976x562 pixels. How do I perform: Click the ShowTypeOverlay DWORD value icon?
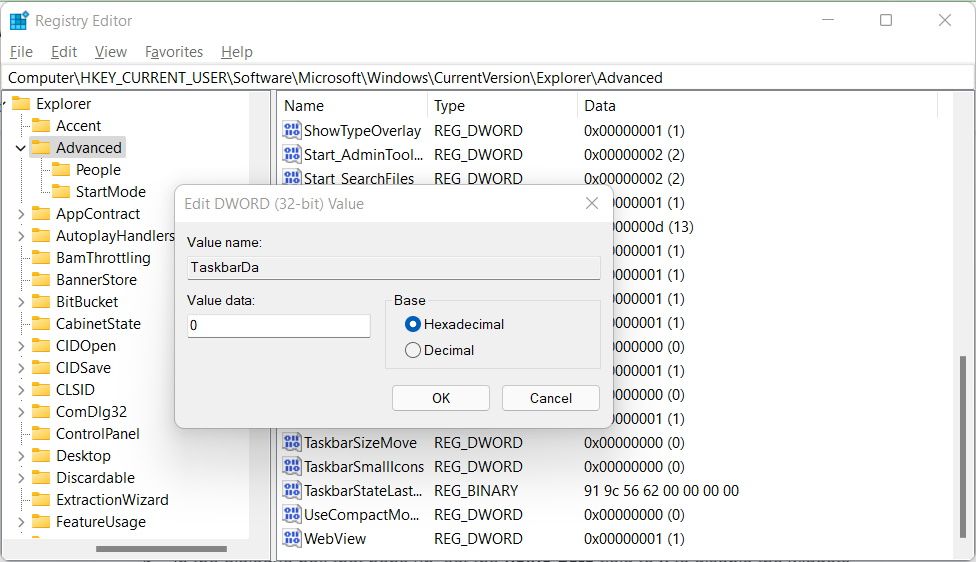292,131
